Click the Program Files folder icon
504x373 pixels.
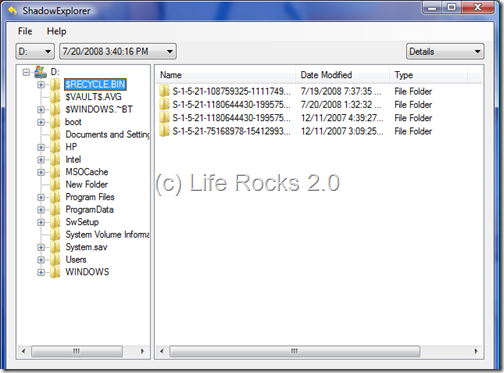[55, 197]
